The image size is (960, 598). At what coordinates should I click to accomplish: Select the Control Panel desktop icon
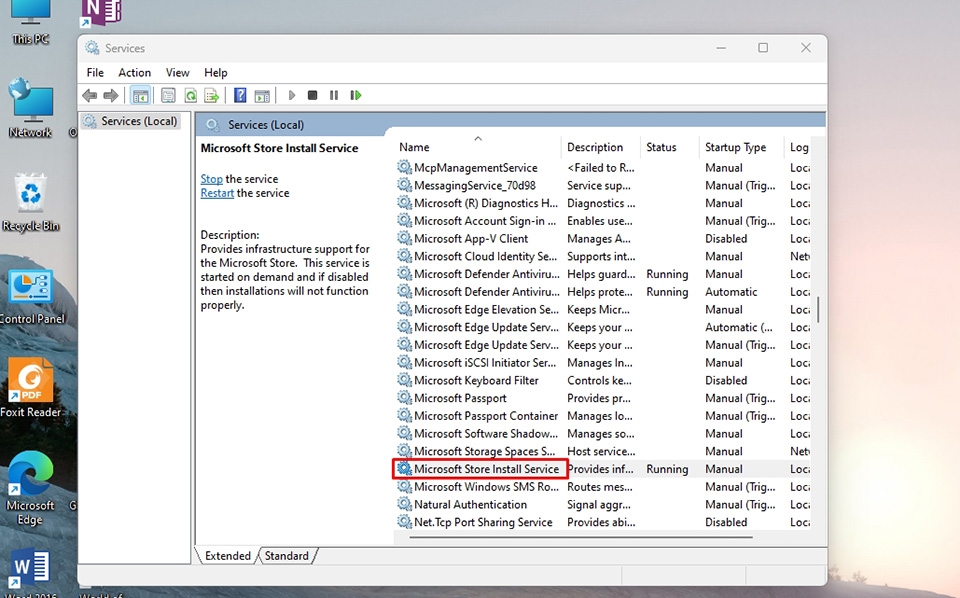[32, 297]
